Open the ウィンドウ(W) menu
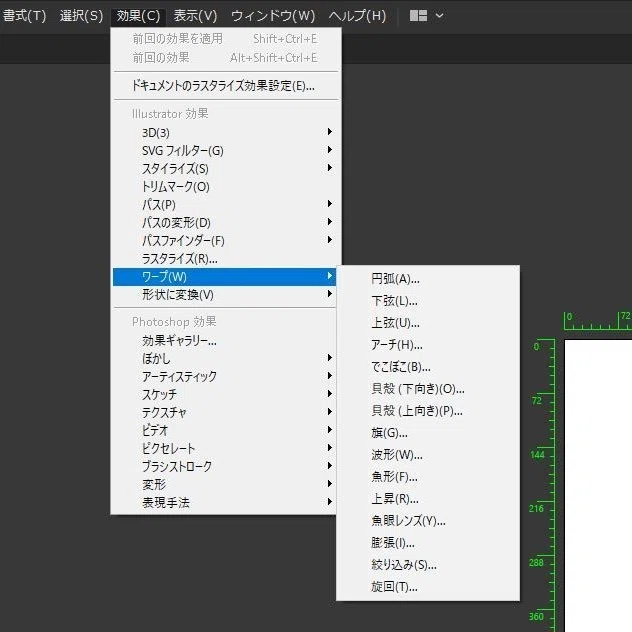 point(273,16)
